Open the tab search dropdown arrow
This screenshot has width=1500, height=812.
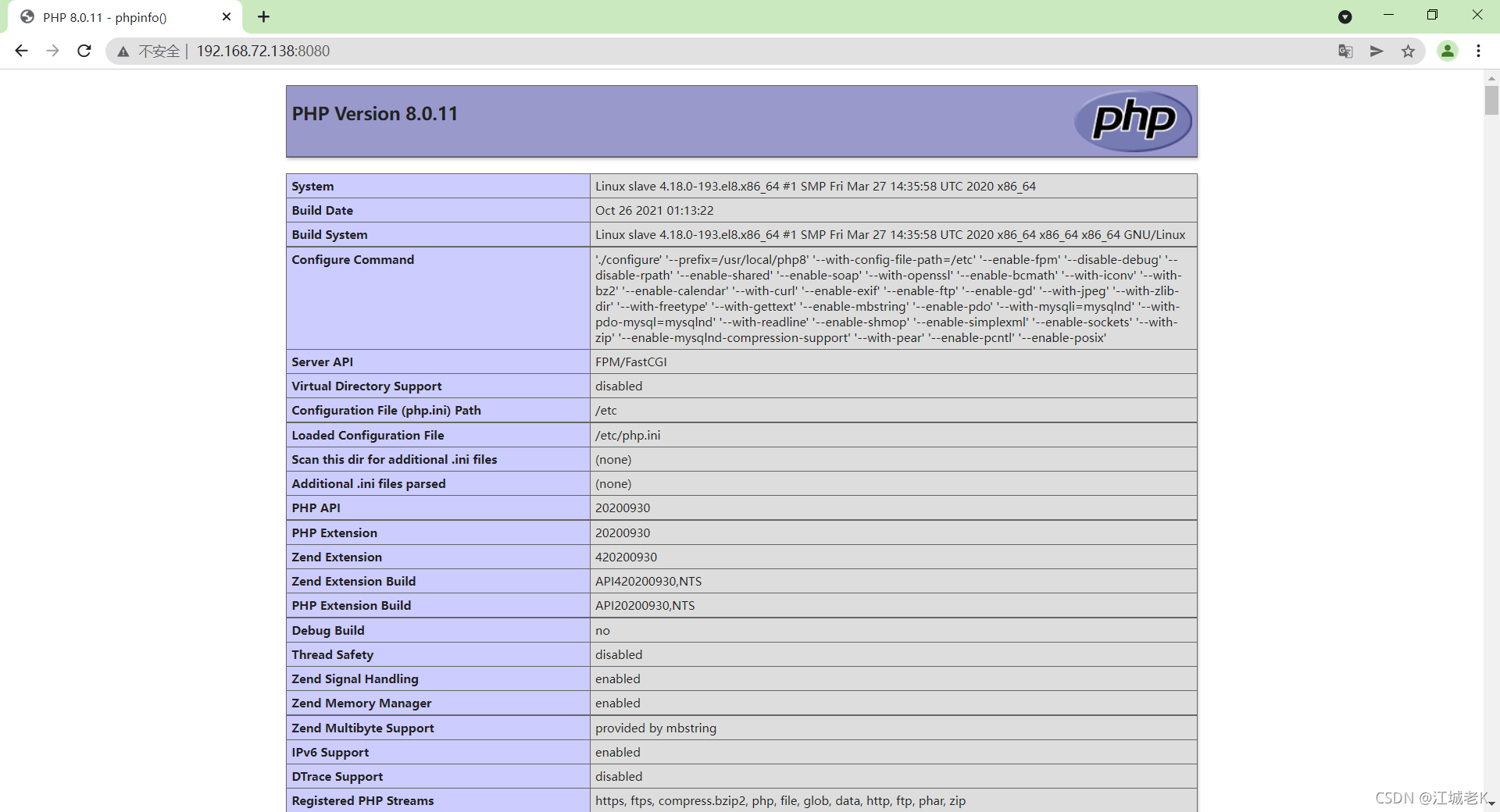point(1345,16)
